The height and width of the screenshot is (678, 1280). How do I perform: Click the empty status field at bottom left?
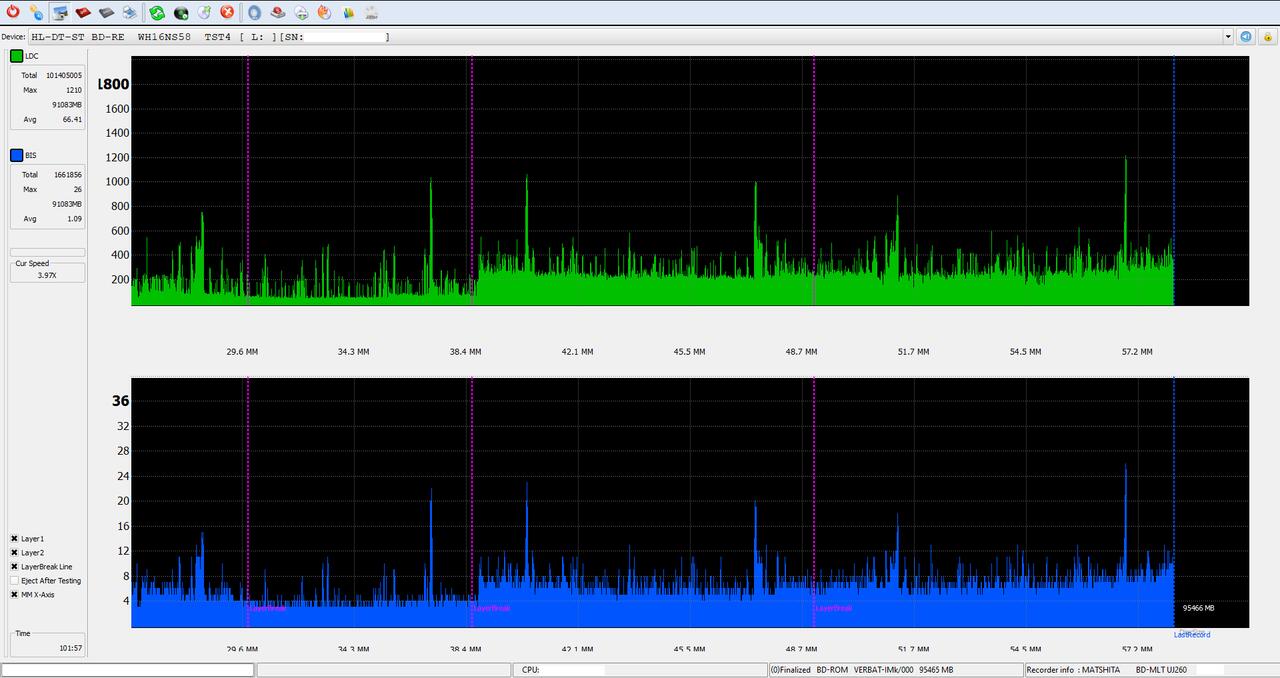click(128, 670)
